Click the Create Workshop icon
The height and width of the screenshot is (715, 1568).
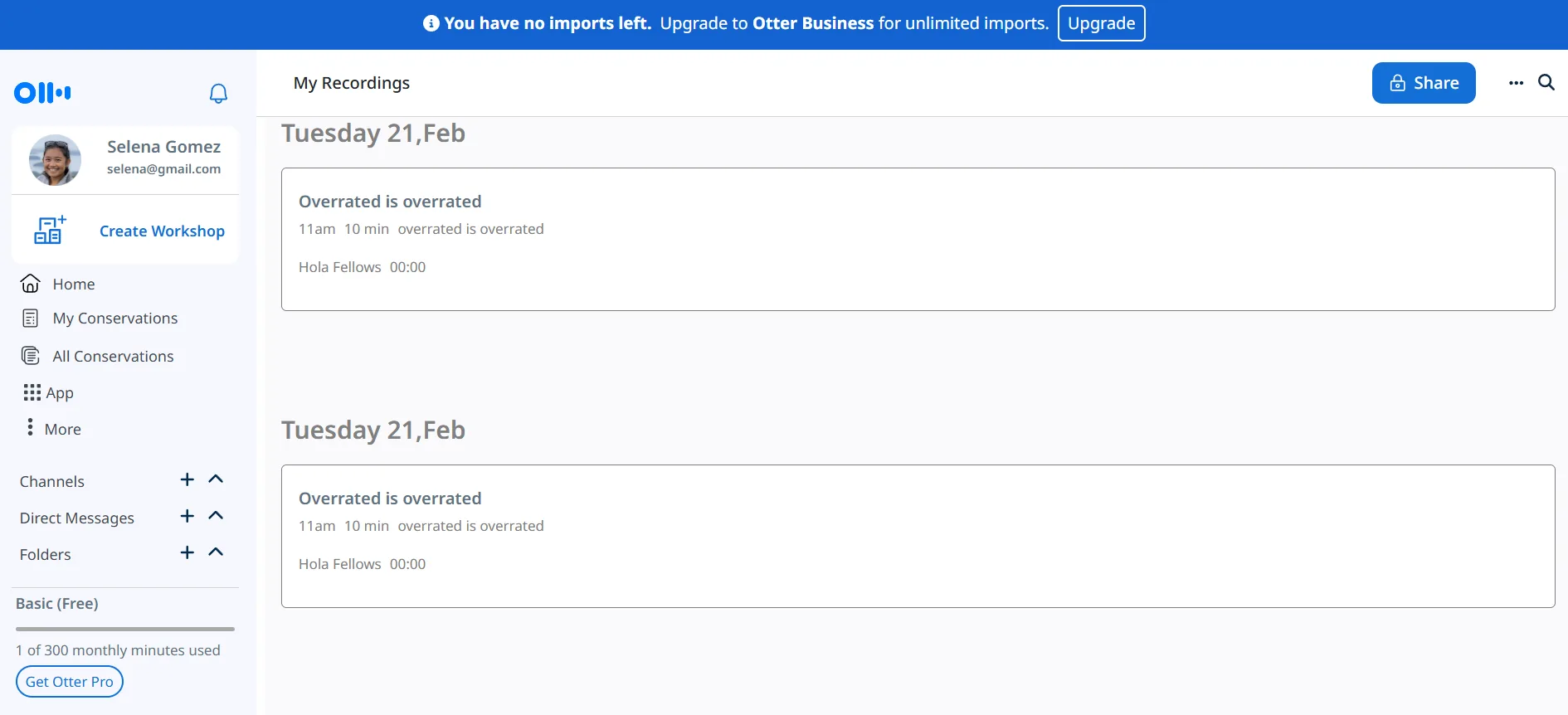pos(50,231)
